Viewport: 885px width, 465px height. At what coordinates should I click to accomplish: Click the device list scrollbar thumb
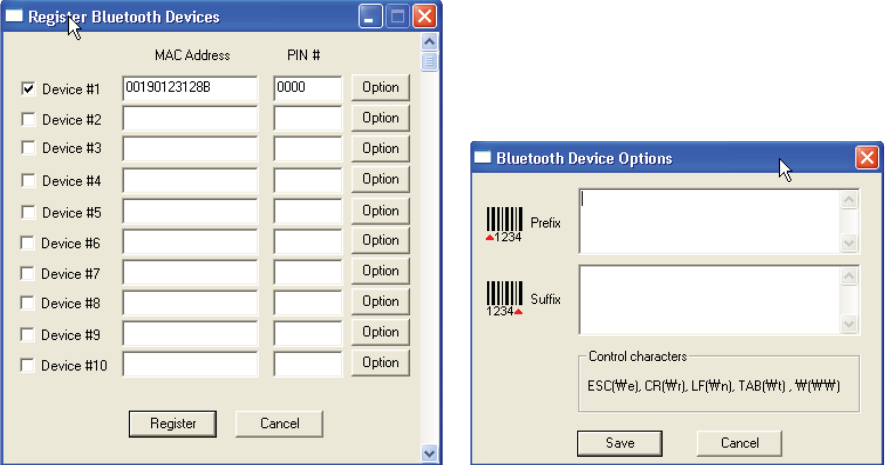(430, 62)
